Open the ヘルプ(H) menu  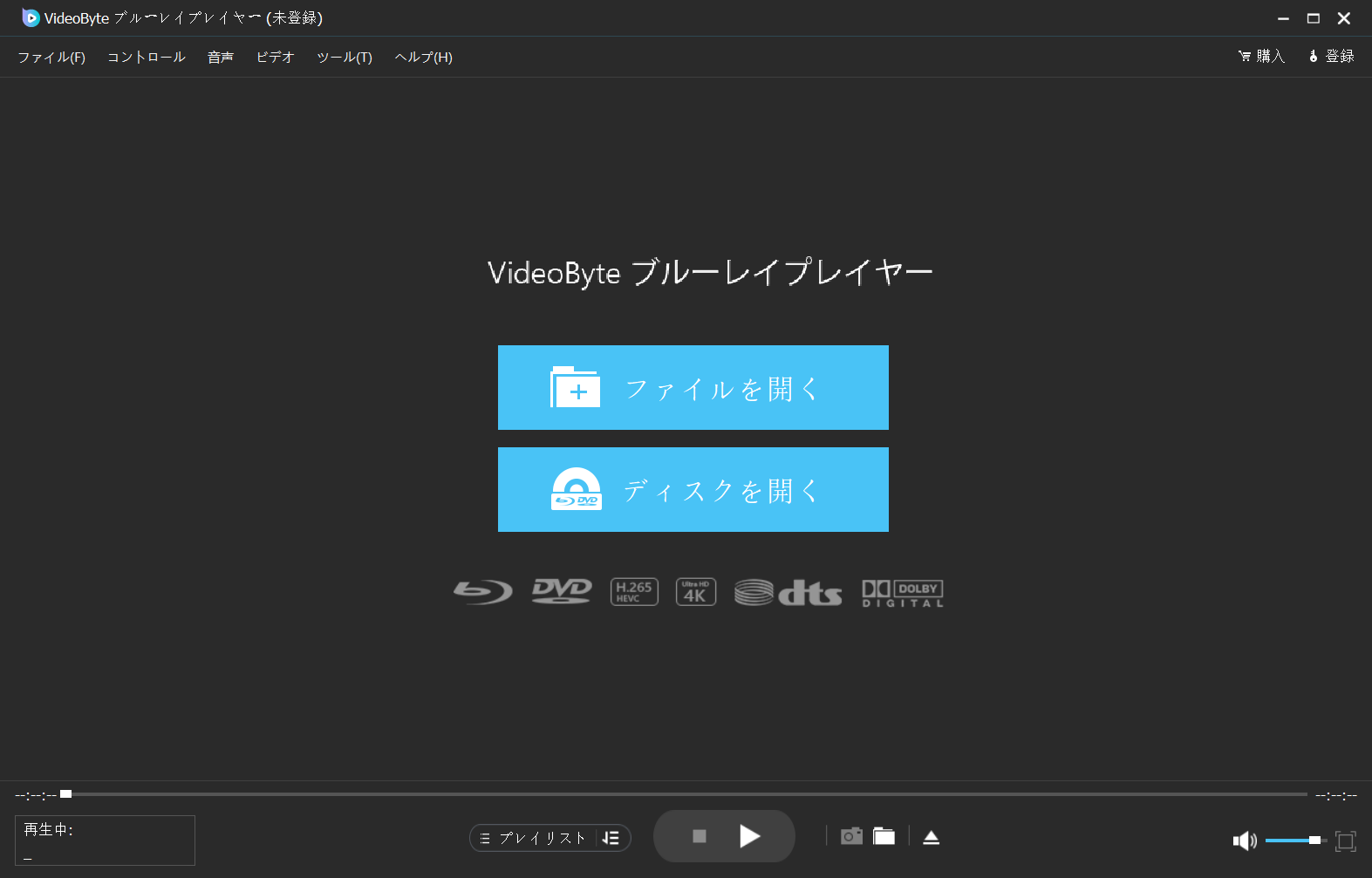[423, 58]
